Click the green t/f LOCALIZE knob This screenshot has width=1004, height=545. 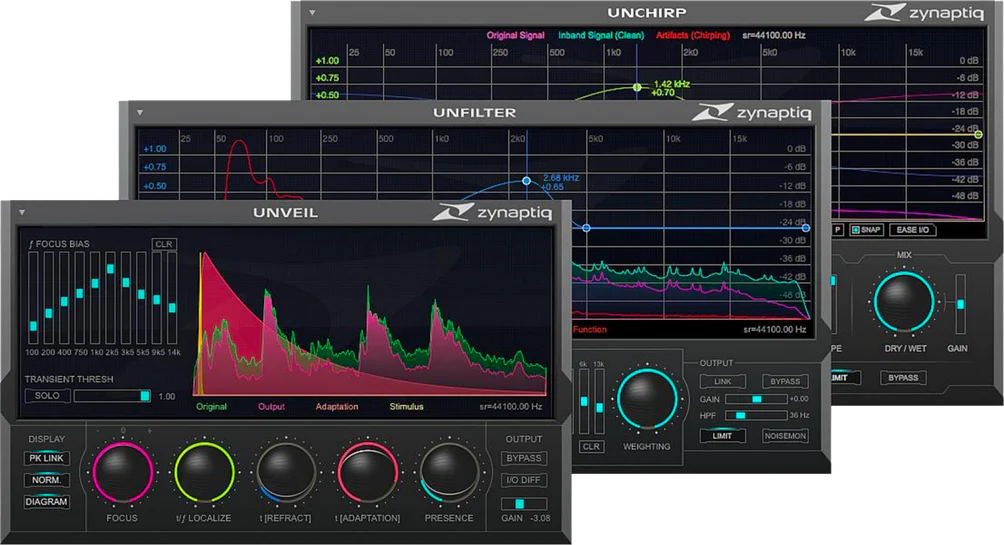tap(204, 472)
